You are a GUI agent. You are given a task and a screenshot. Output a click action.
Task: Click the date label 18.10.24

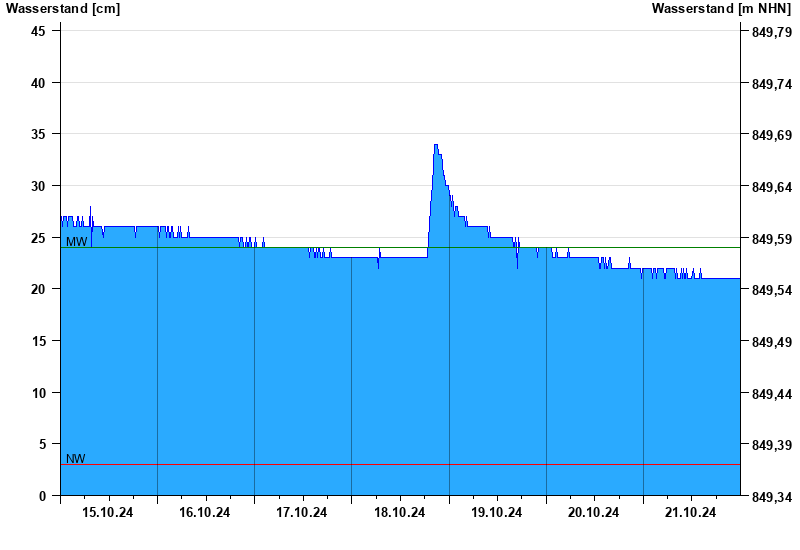(x=399, y=512)
